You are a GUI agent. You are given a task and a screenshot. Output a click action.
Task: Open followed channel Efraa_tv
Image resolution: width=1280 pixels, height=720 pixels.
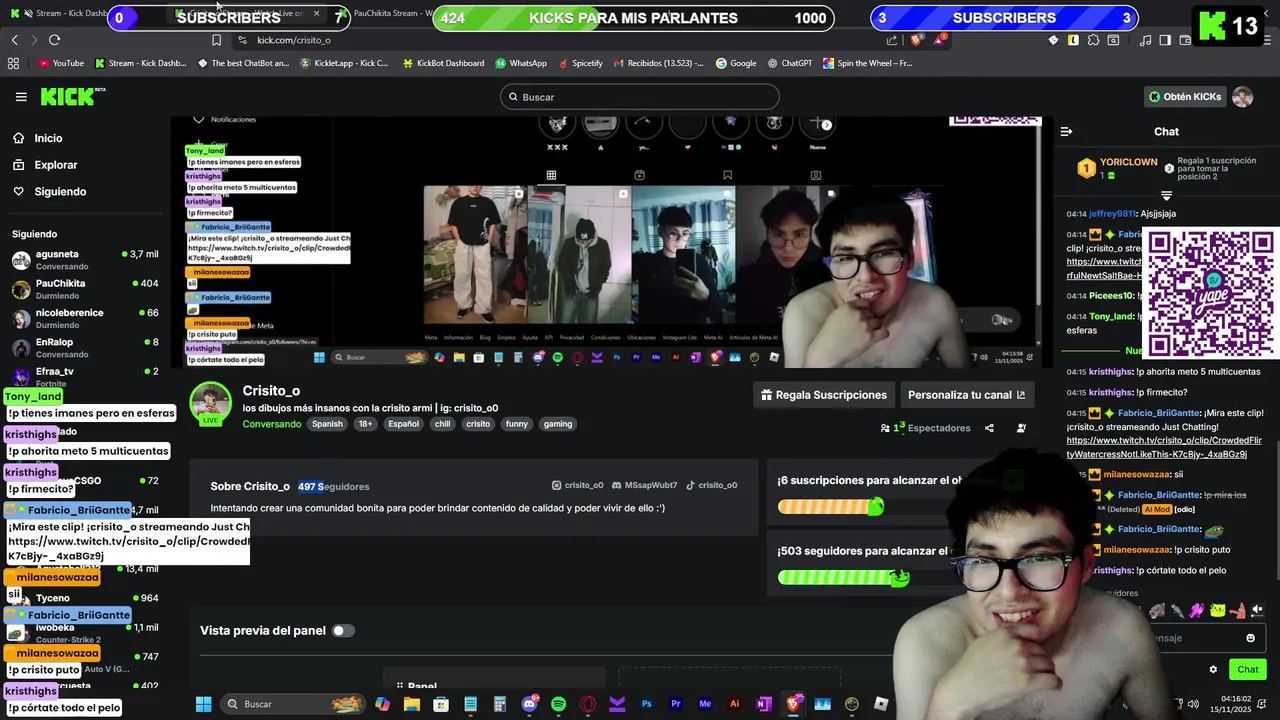pos(85,376)
